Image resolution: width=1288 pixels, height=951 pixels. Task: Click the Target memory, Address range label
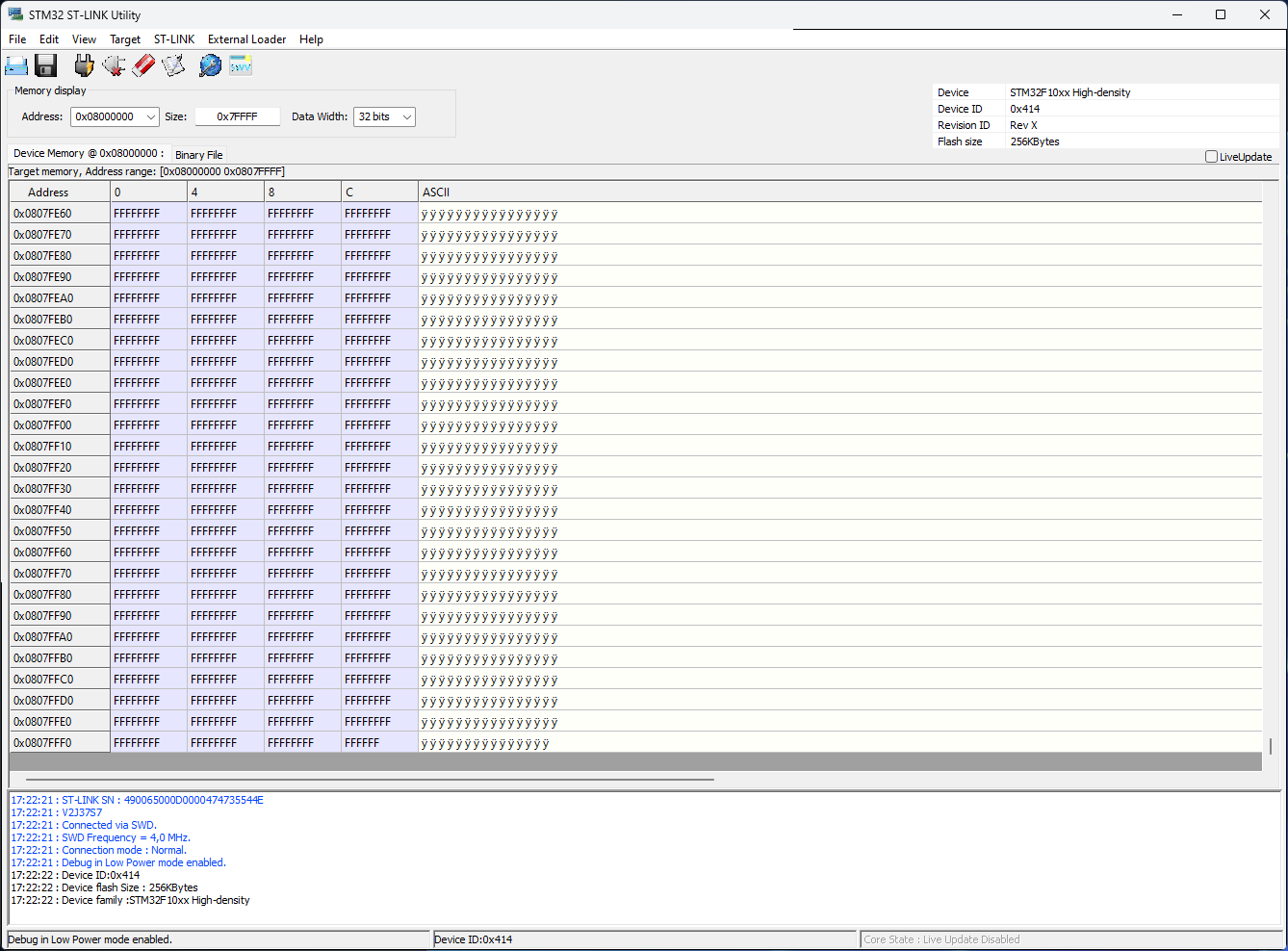pos(146,171)
